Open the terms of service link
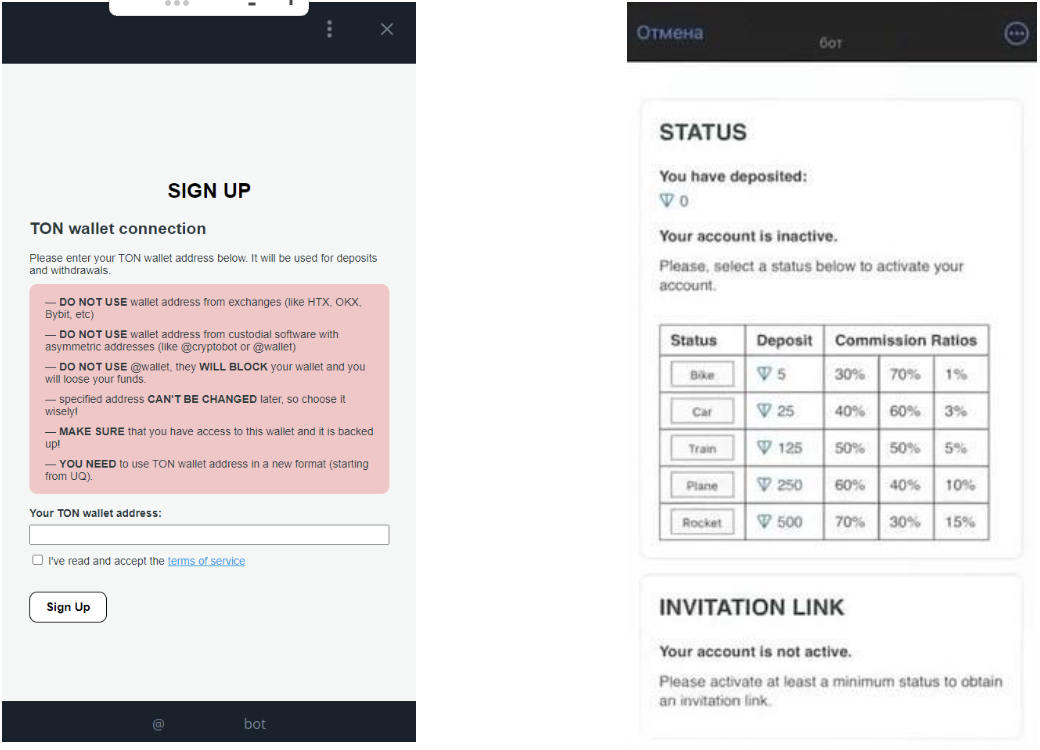The height and width of the screenshot is (750, 1040). coord(206,561)
